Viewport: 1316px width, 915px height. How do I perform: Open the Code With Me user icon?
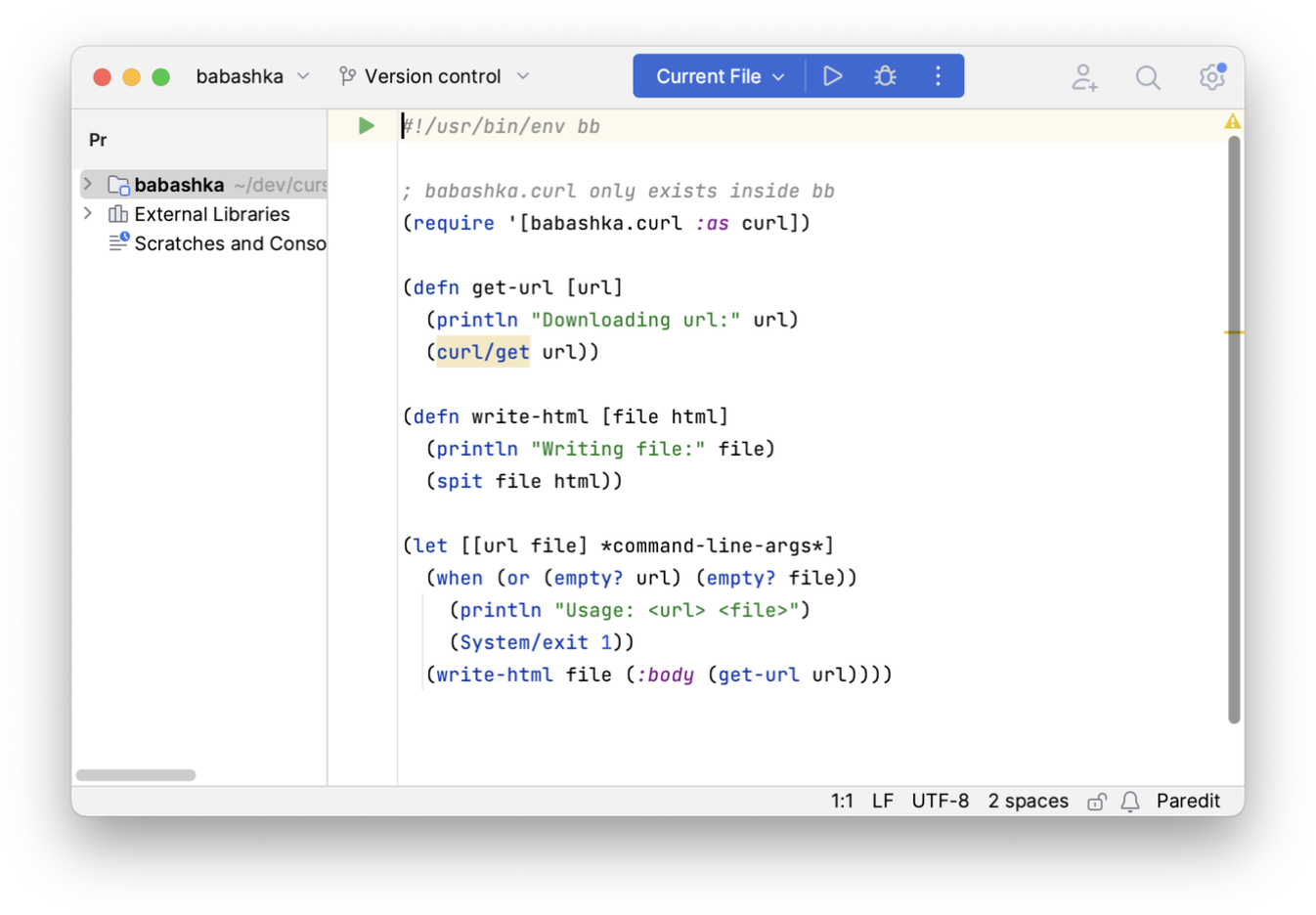coord(1083,77)
